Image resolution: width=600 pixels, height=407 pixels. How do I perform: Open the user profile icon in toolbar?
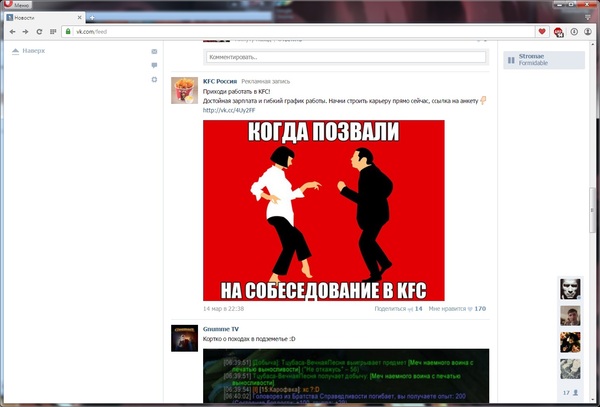pyautogui.click(x=588, y=32)
